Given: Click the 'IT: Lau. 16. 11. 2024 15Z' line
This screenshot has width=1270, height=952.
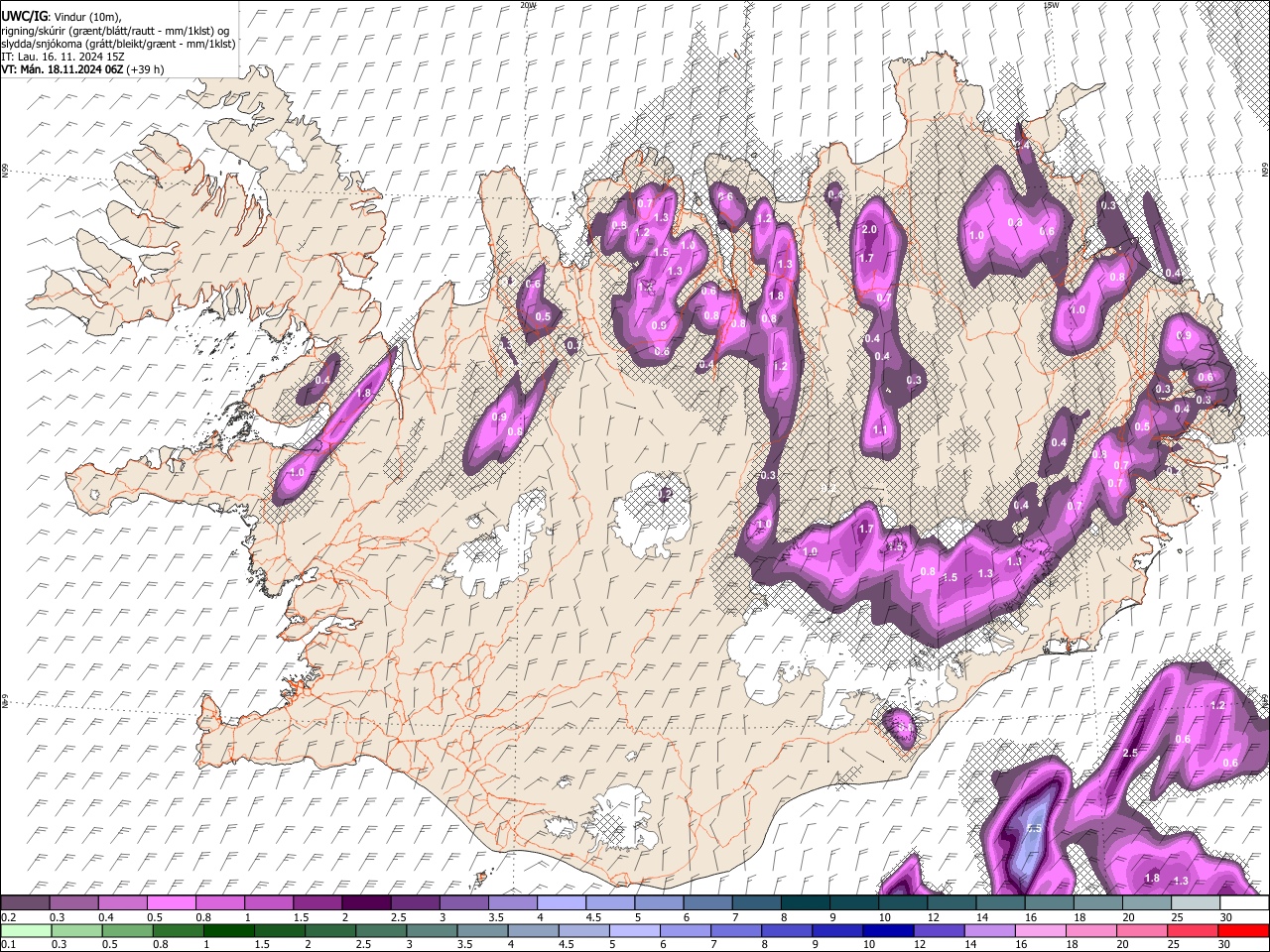Looking at the screenshot, I should click(63, 57).
